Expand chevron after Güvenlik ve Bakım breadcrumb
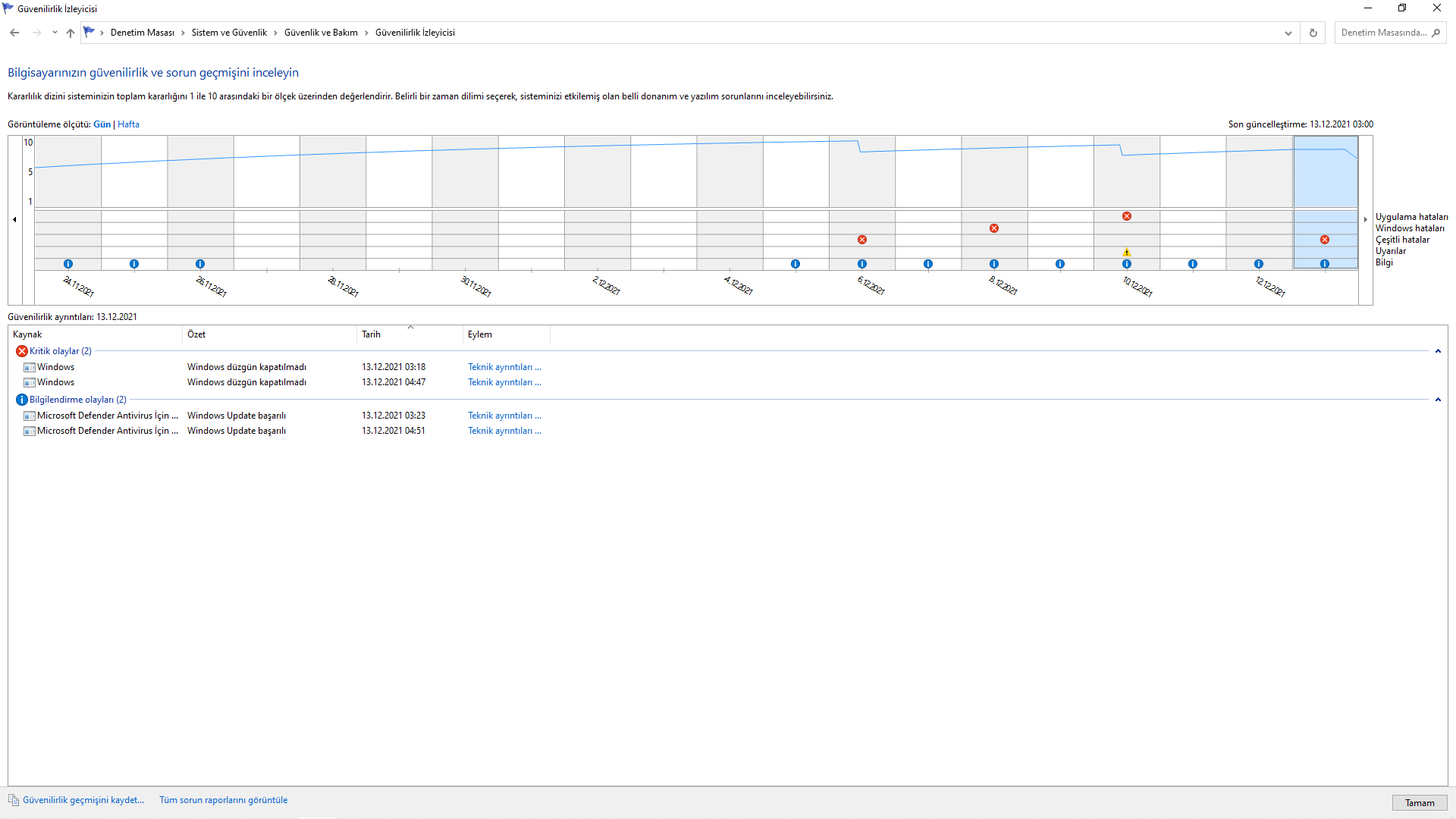Image resolution: width=1456 pixels, height=819 pixels. [x=366, y=33]
